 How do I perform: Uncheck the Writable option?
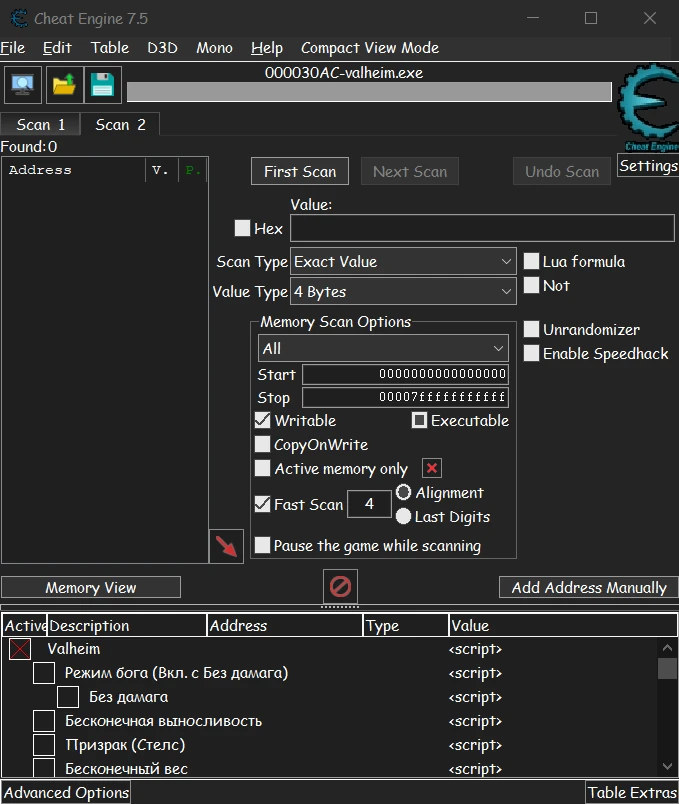click(263, 420)
